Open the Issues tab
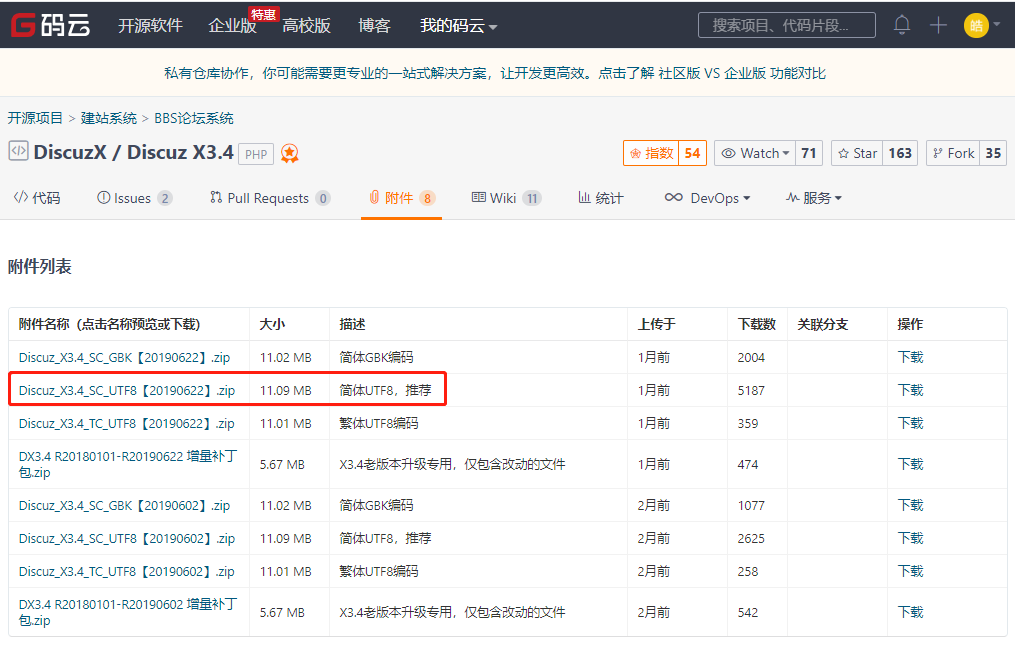This screenshot has width=1015, height=646. 134,198
